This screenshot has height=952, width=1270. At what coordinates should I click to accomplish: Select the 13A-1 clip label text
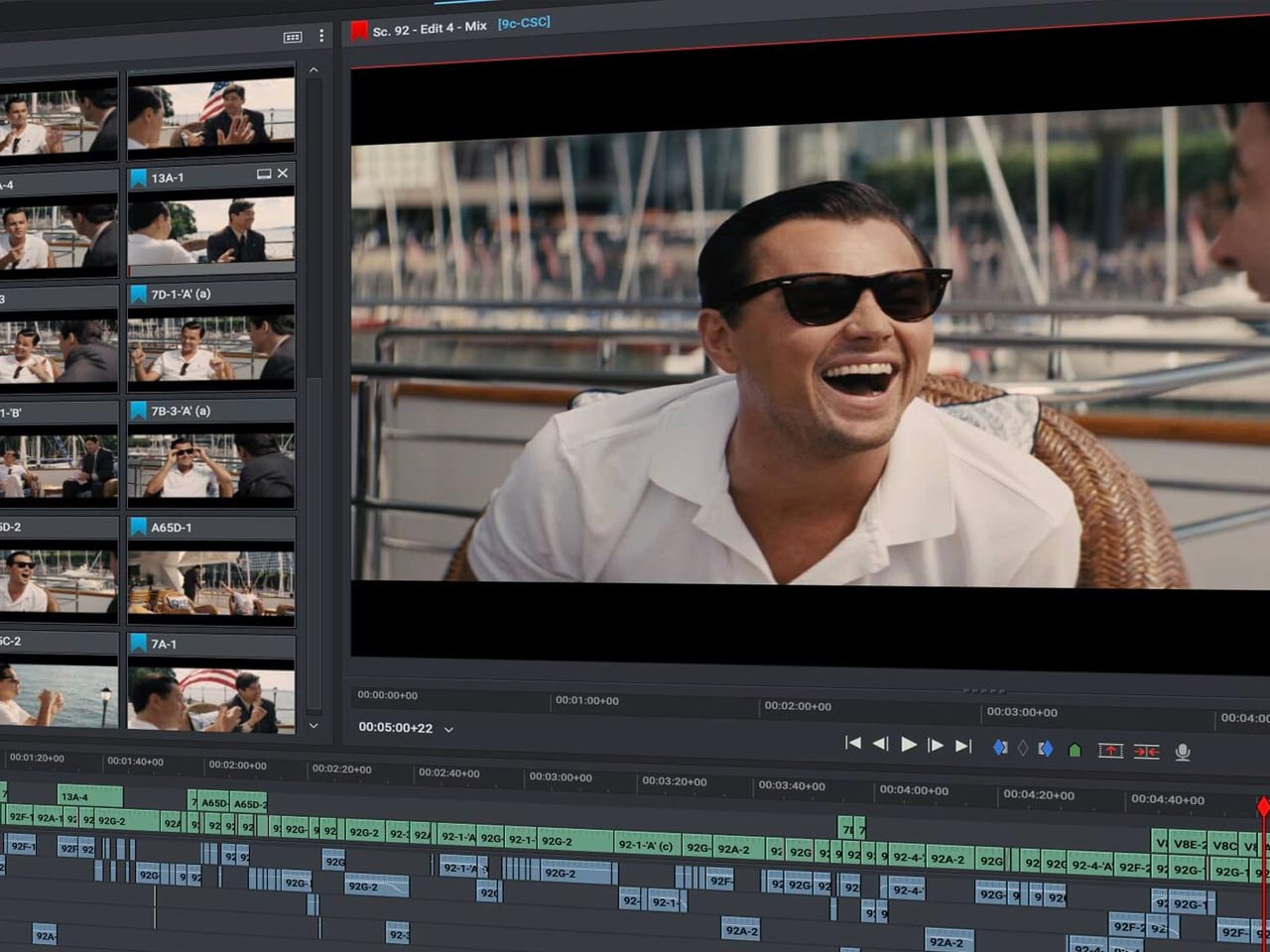click(167, 178)
